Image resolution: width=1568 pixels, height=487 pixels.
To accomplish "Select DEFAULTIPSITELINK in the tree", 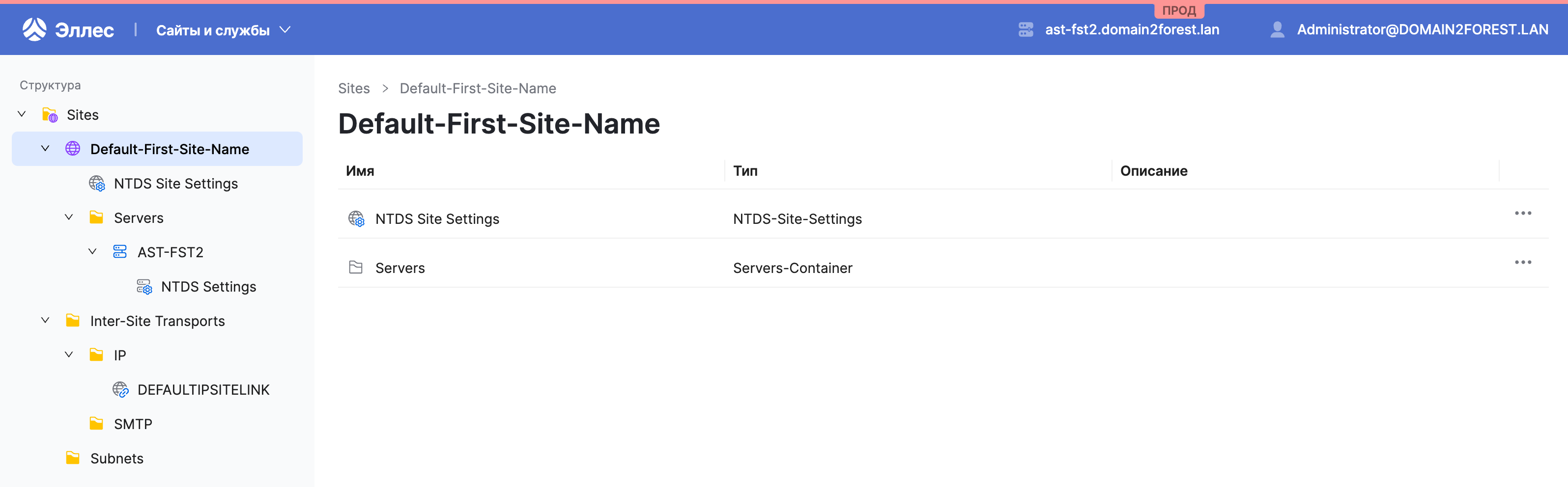I will [x=203, y=389].
